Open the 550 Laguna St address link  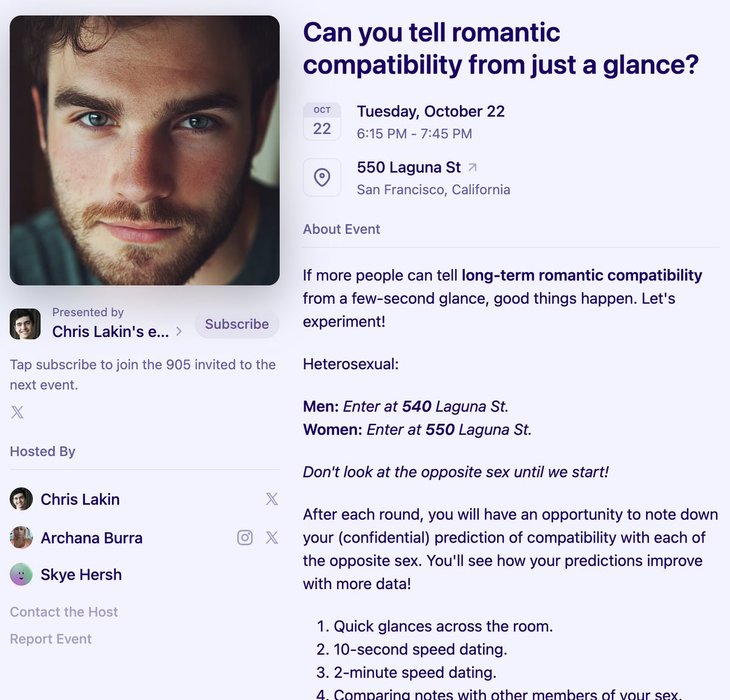pyautogui.click(x=408, y=167)
